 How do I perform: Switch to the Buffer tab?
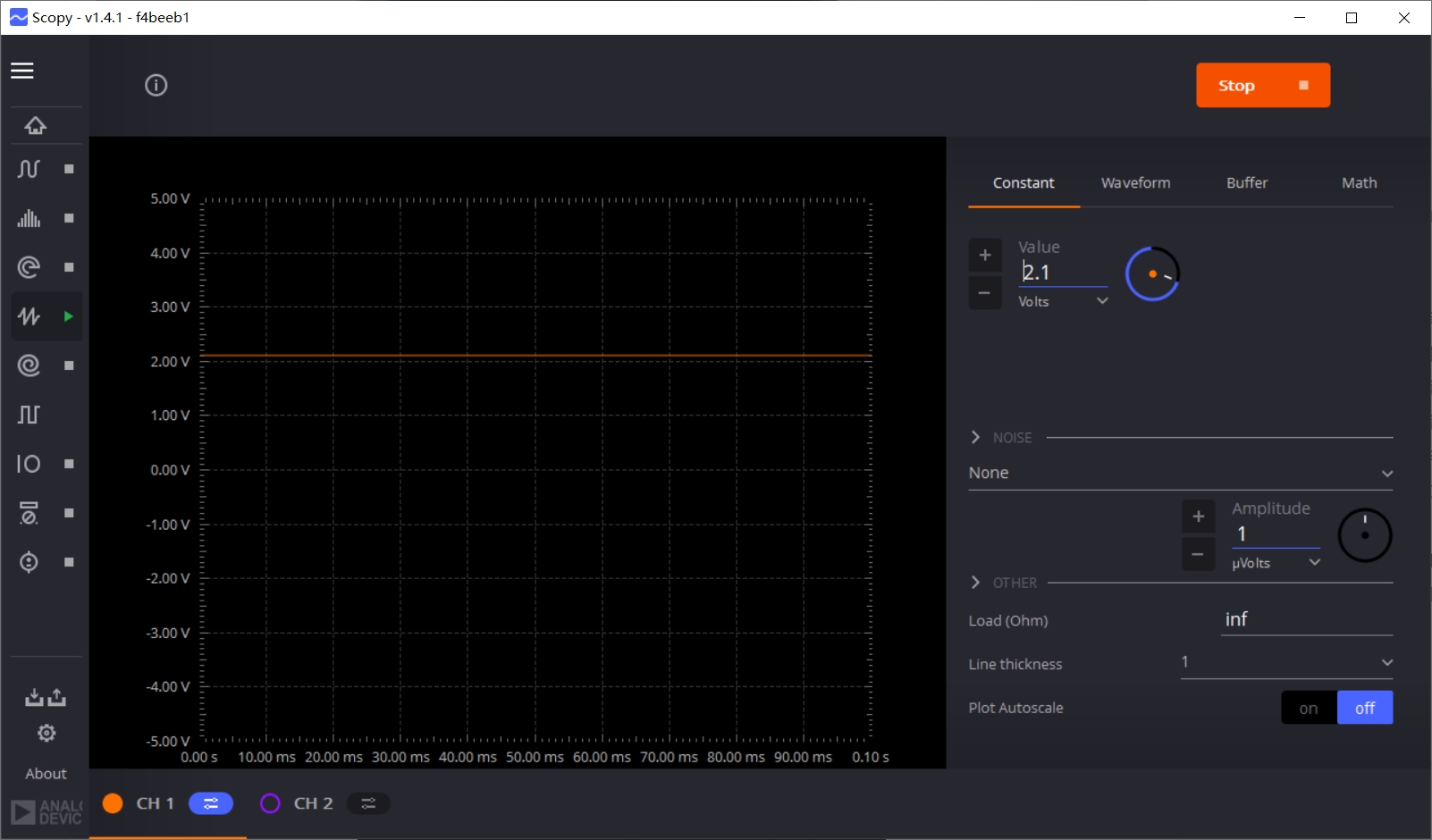(x=1247, y=183)
